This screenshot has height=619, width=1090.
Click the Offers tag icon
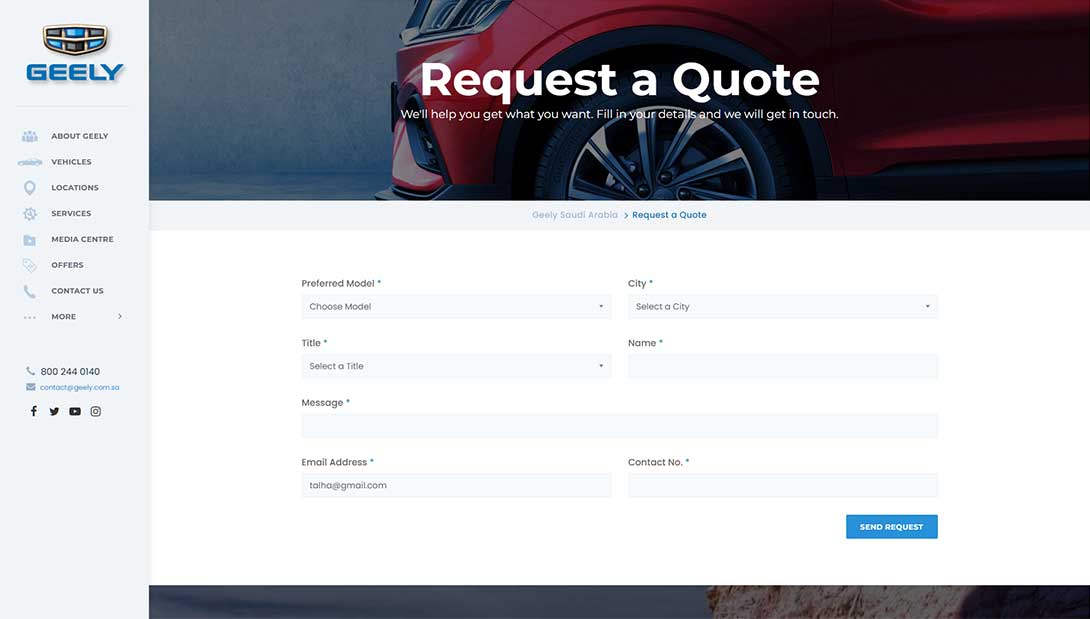pyautogui.click(x=30, y=265)
